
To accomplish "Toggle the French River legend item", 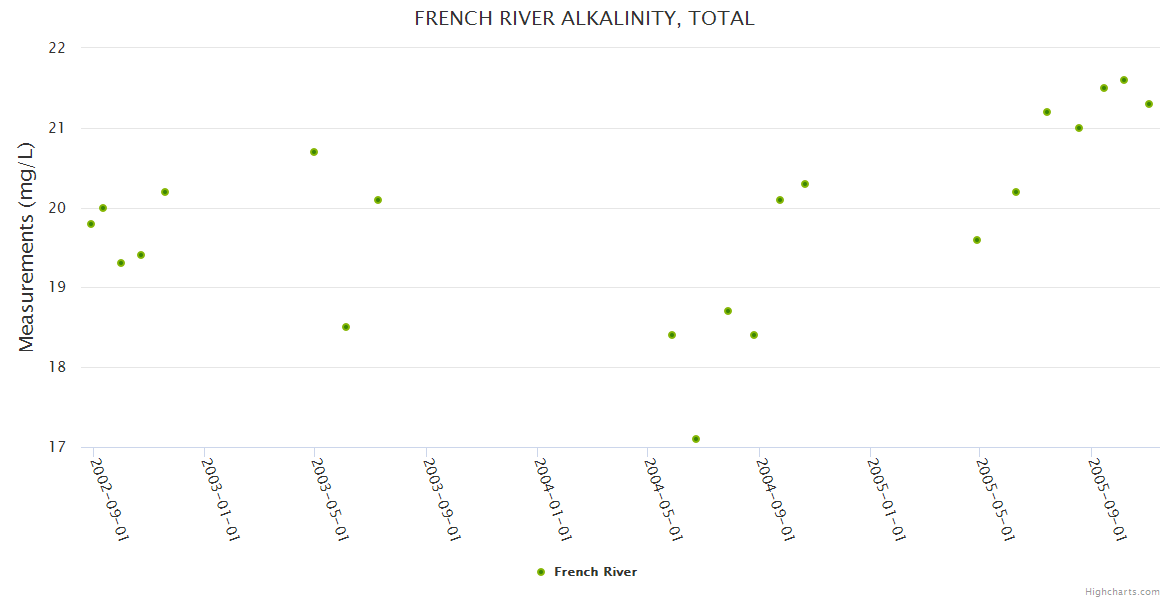I will [x=595, y=572].
